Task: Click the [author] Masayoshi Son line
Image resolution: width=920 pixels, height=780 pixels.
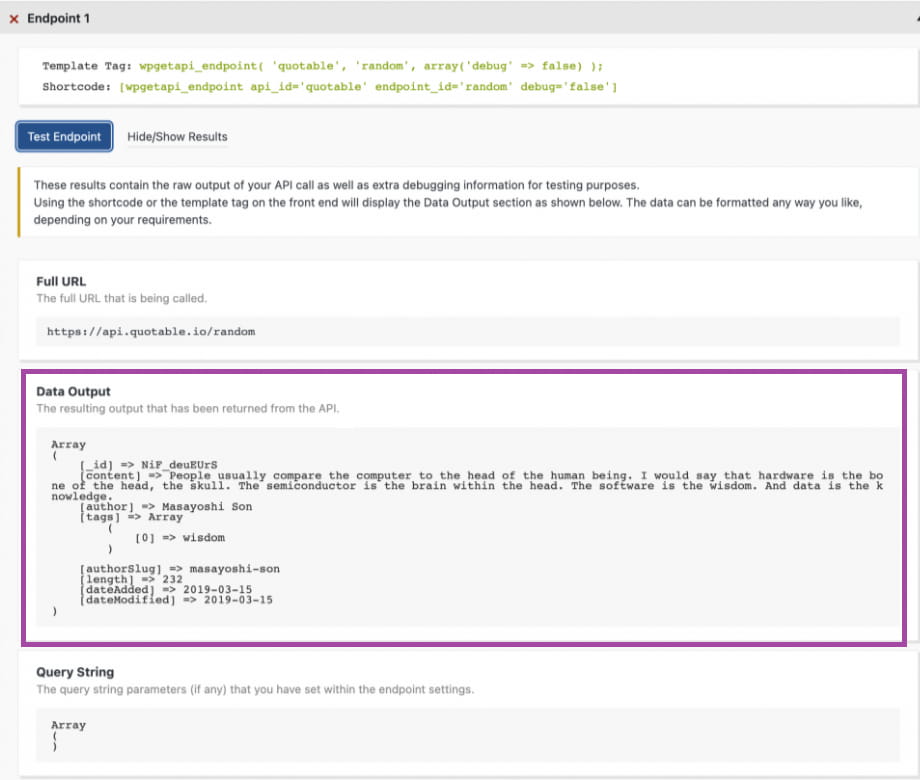Action: [x=166, y=507]
